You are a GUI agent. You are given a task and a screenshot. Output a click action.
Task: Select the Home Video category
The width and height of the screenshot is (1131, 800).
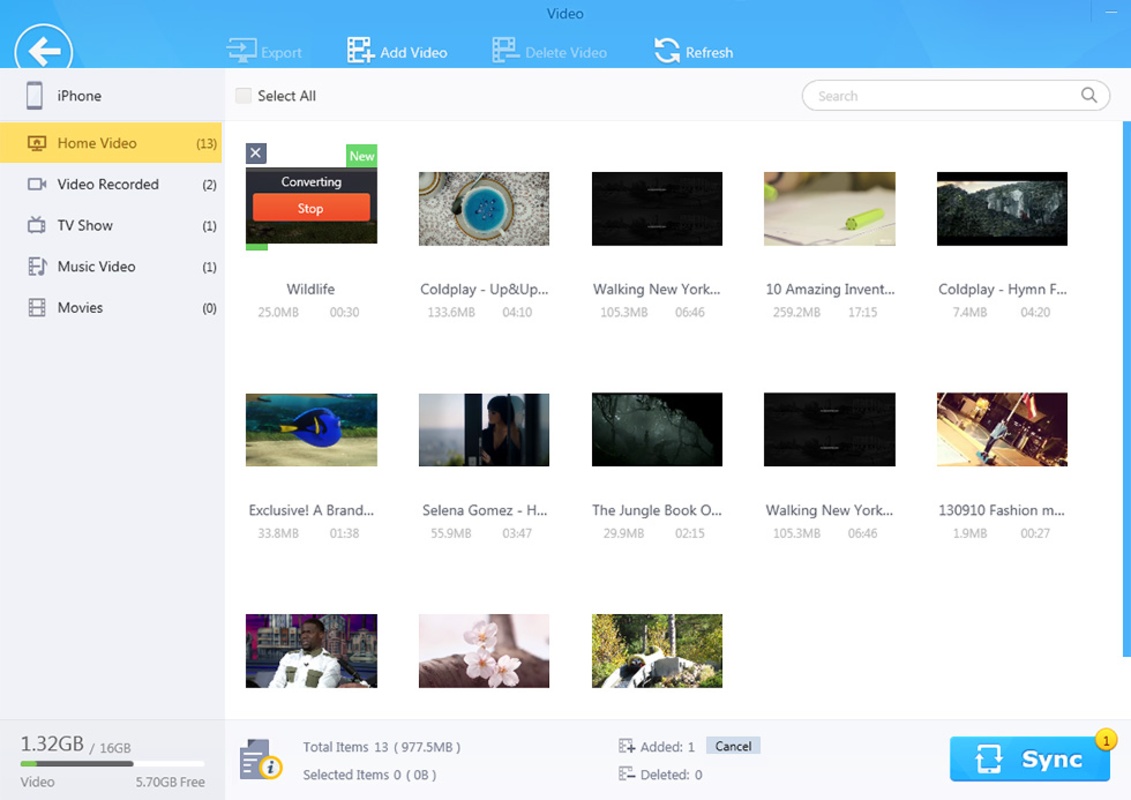[x=97, y=143]
